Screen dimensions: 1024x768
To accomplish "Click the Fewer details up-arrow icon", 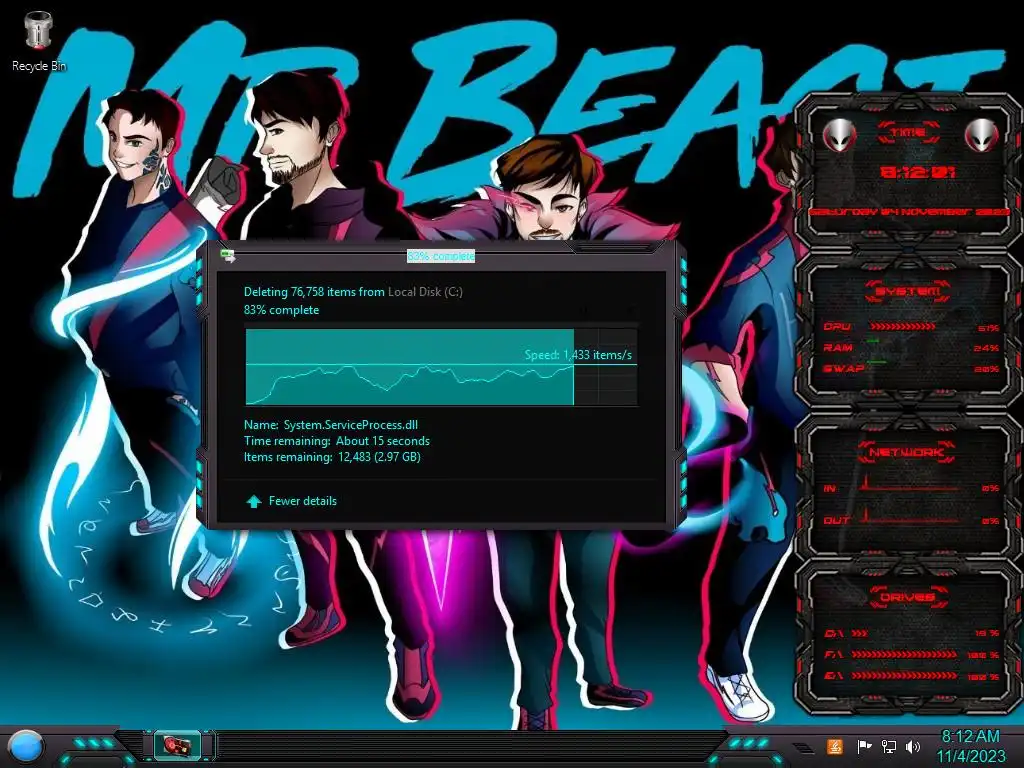I will (x=253, y=501).
